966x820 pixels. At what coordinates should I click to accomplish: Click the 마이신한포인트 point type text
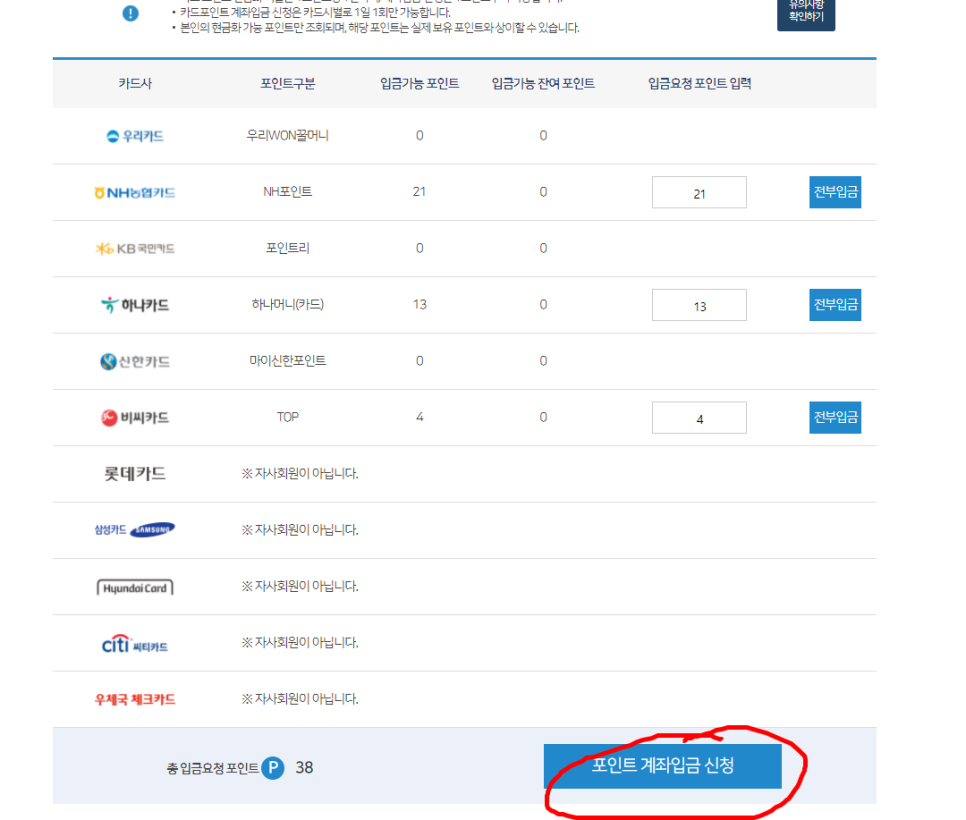(x=288, y=361)
